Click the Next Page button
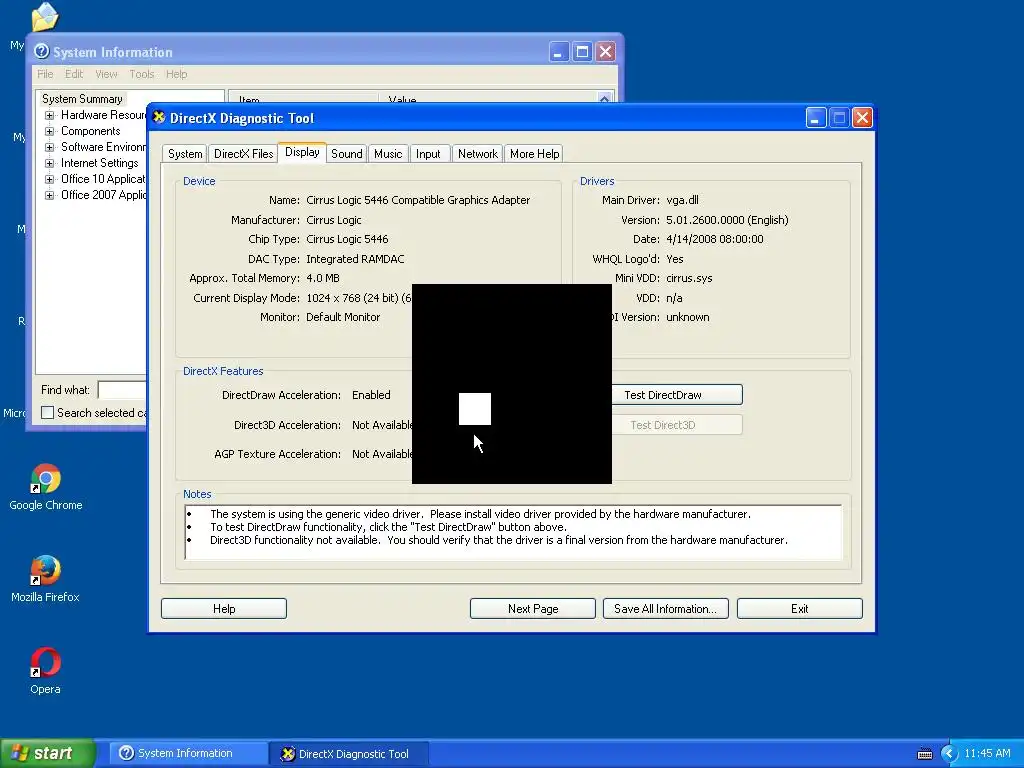 tap(533, 609)
